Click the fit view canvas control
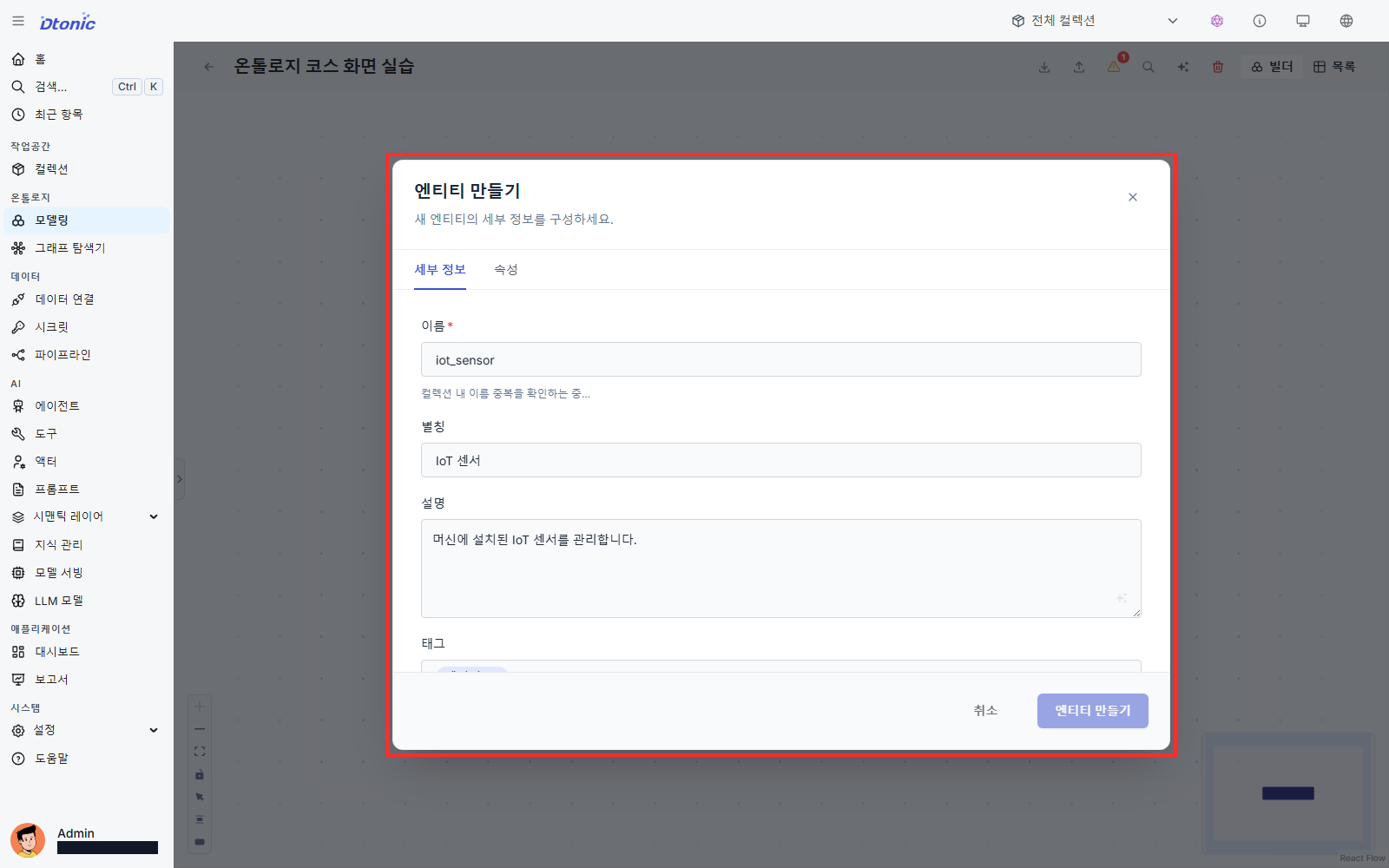Screen dimensions: 1389x868 pyautogui.click(x=200, y=752)
